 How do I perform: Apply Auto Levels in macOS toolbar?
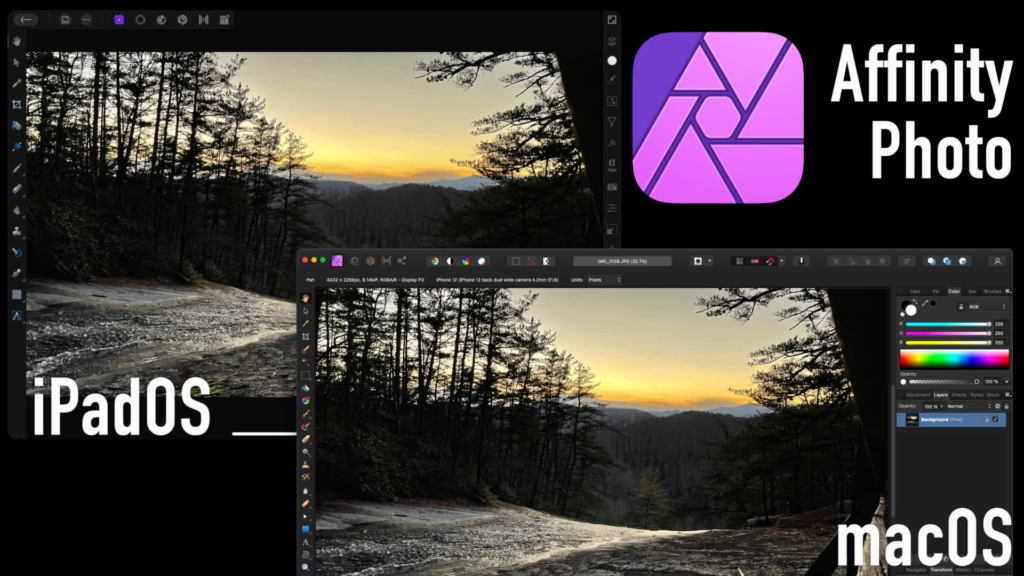(434, 261)
